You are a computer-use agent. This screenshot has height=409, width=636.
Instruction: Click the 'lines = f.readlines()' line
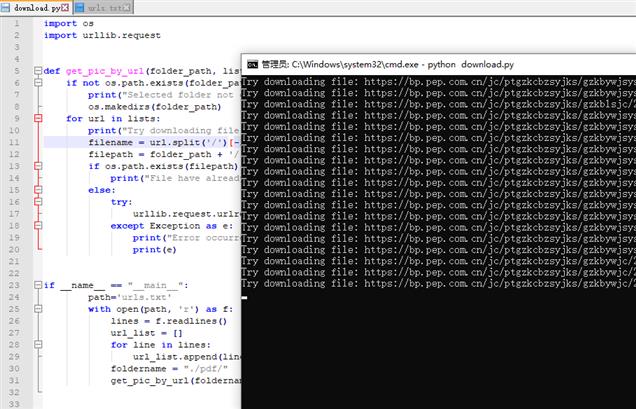[x=169, y=321]
